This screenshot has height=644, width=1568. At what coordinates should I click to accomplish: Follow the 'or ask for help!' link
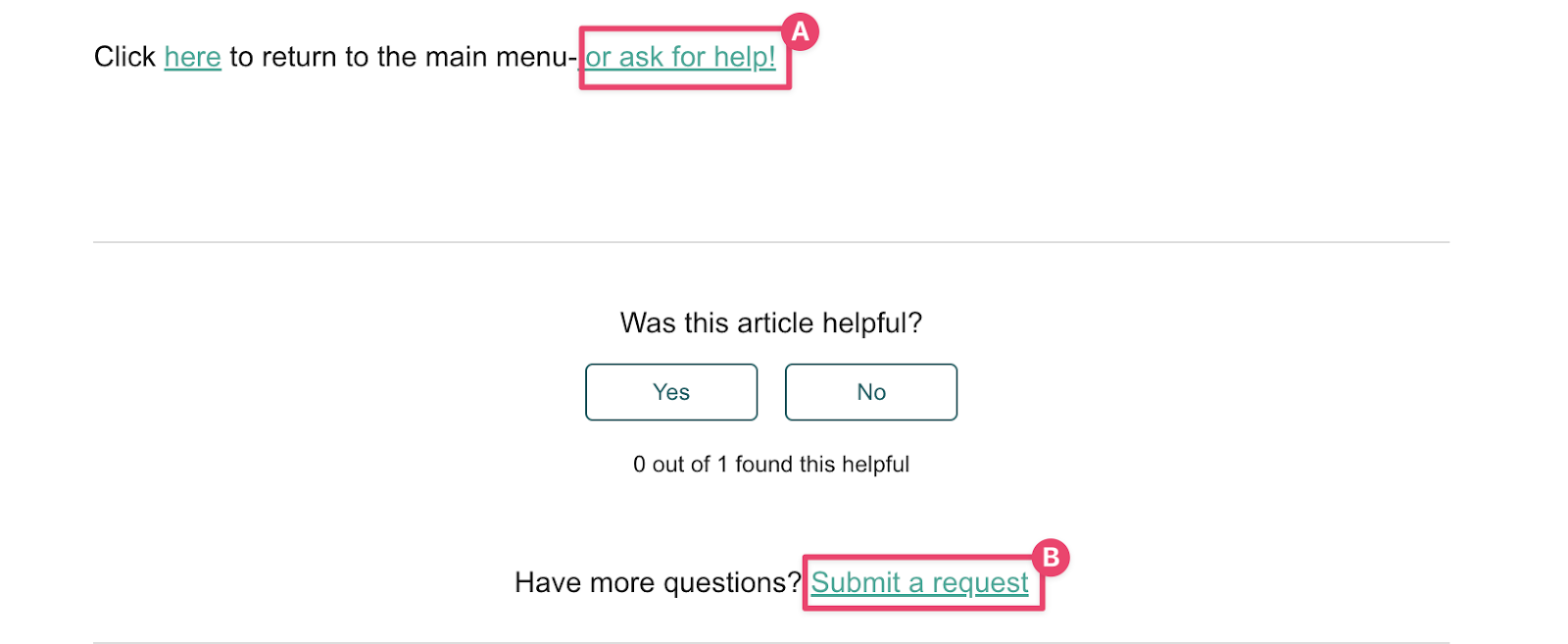[680, 57]
